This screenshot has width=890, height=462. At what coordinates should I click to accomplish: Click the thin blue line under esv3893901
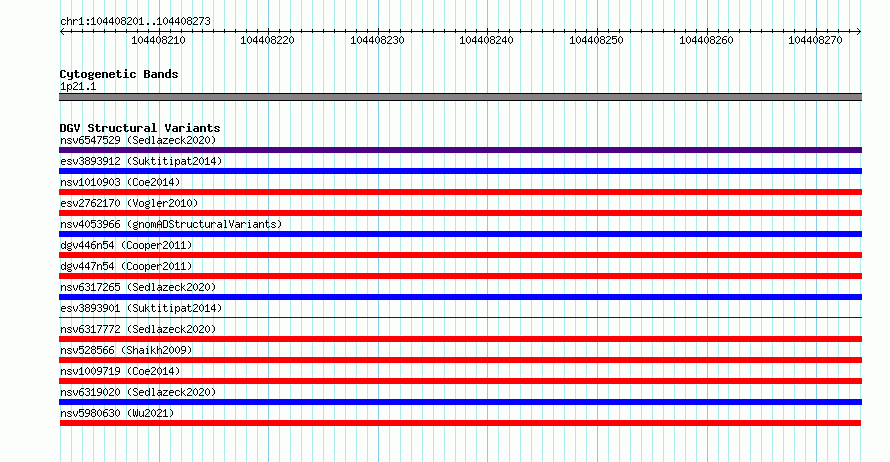(460, 318)
